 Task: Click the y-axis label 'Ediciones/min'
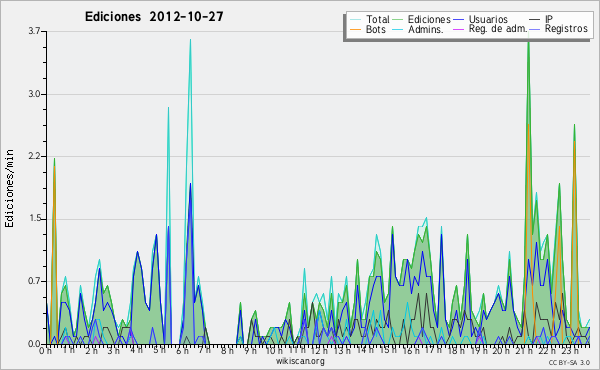tap(9, 188)
